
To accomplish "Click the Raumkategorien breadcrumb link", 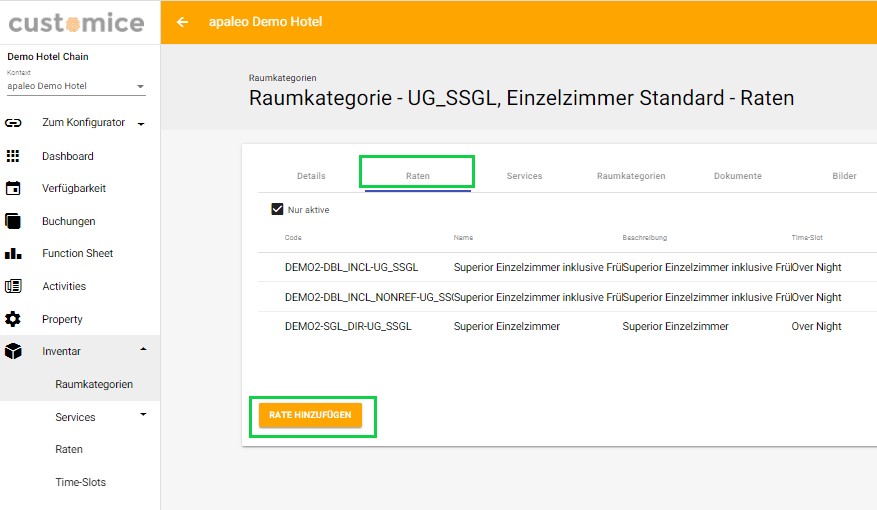I will (282, 78).
